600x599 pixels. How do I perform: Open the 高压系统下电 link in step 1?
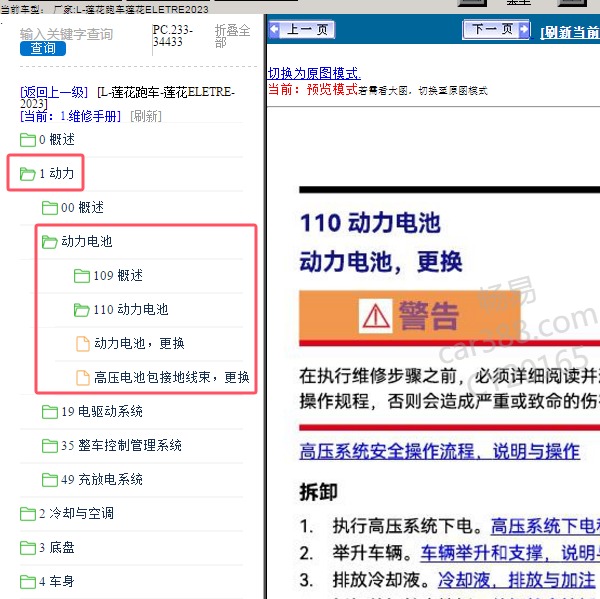(x=545, y=526)
